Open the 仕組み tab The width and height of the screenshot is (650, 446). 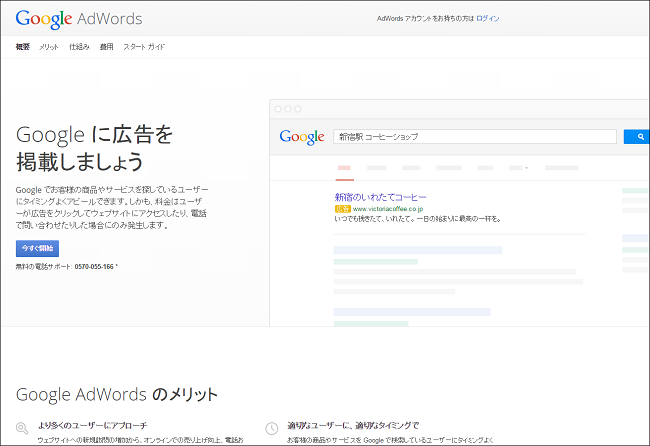(79, 47)
